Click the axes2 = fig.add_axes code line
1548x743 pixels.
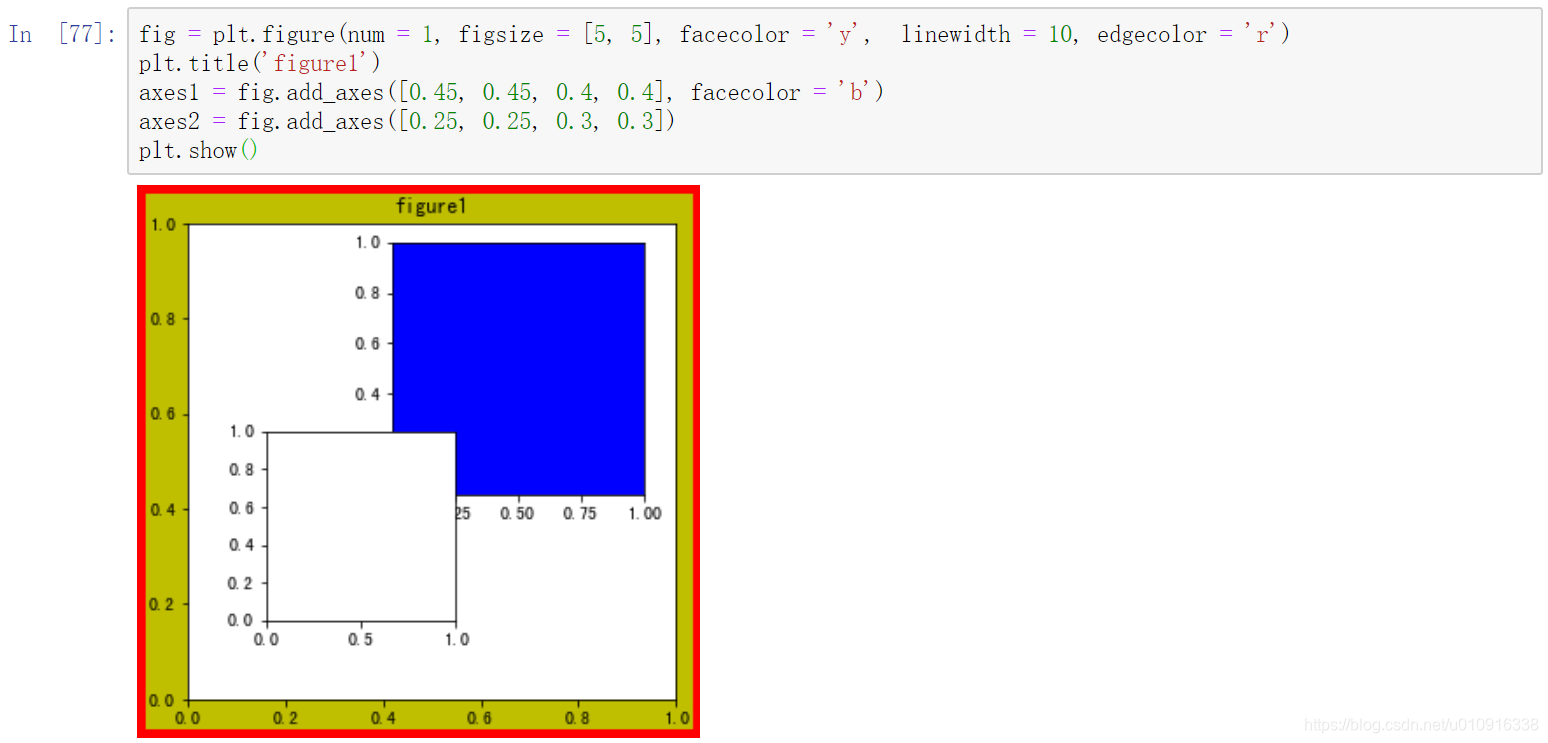(407, 122)
